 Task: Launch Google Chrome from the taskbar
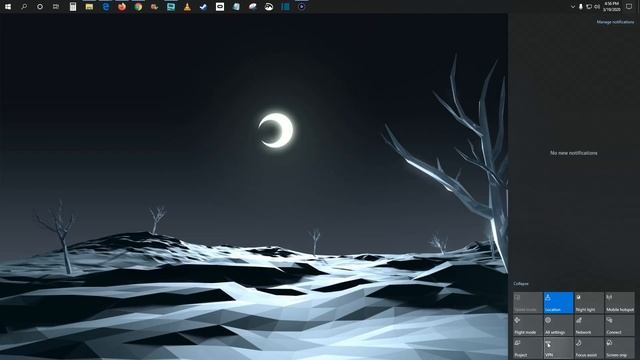(x=138, y=7)
